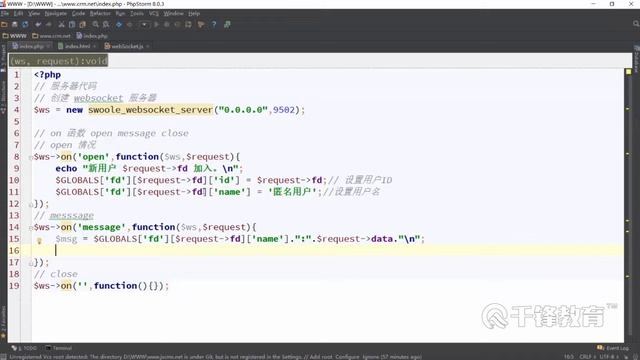
Task: Click the WWW breadcrumb folder
Action: coord(14,36)
